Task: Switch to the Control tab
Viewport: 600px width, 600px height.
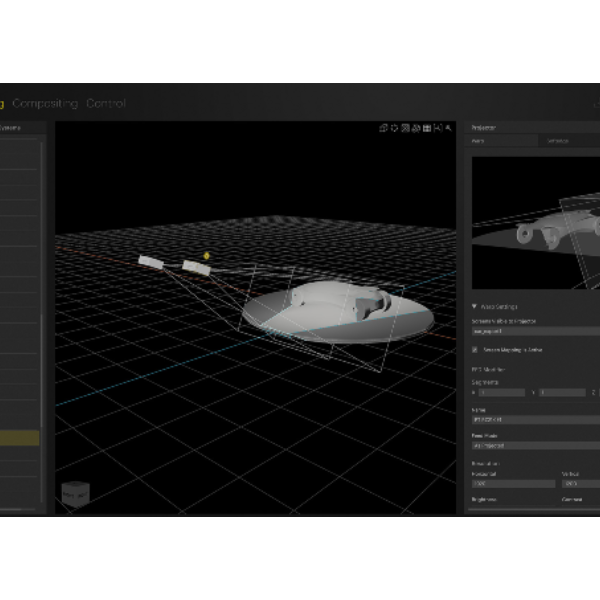Action: pyautogui.click(x=106, y=103)
